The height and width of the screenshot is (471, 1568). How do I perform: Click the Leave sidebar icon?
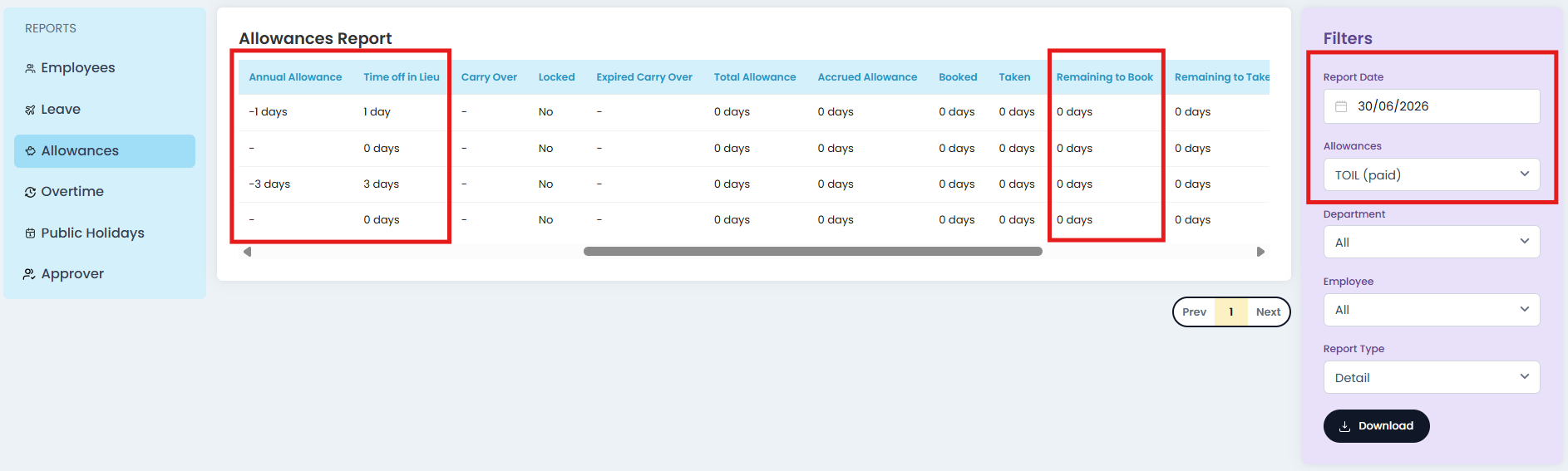(x=30, y=110)
